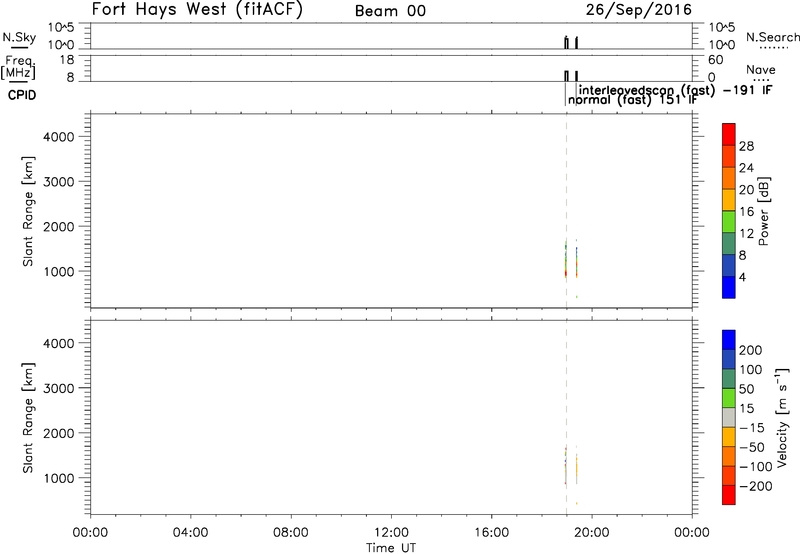Click the velocity data streak near 19:00 UT
Image resolution: width=800 pixels, height=554 pixels.
pyautogui.click(x=566, y=465)
